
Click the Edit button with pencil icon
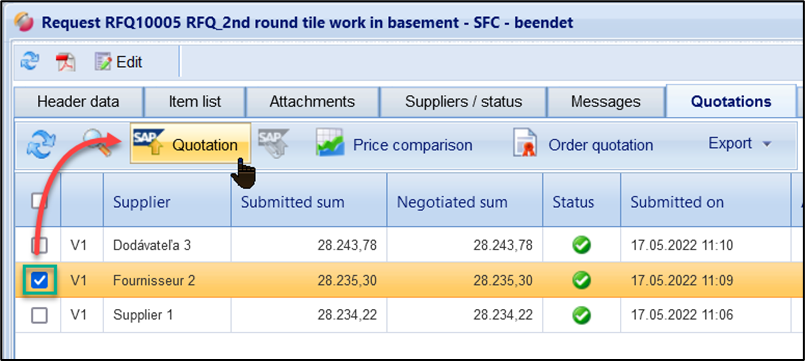(x=118, y=62)
